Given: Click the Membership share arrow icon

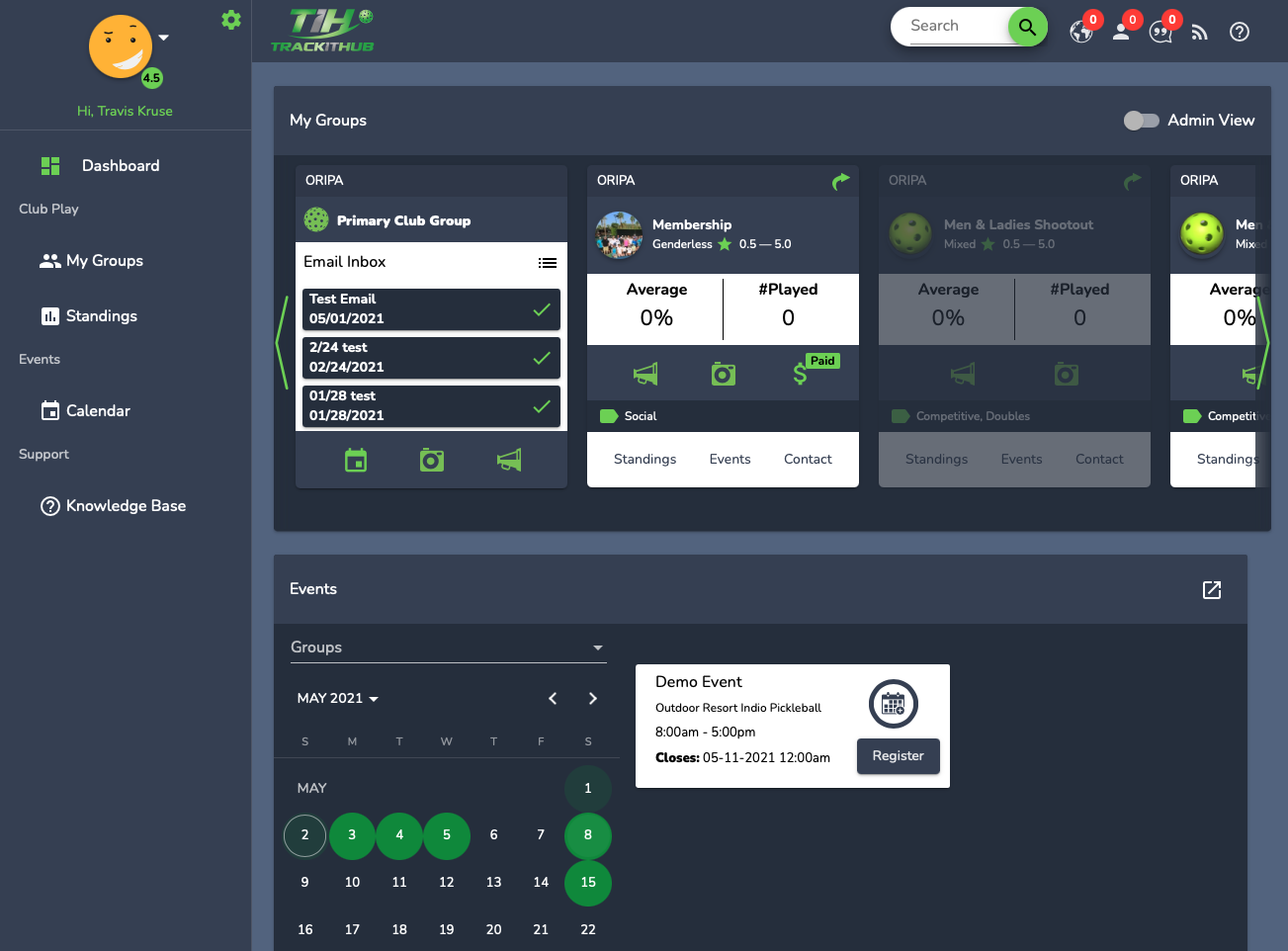Looking at the screenshot, I should [x=840, y=181].
